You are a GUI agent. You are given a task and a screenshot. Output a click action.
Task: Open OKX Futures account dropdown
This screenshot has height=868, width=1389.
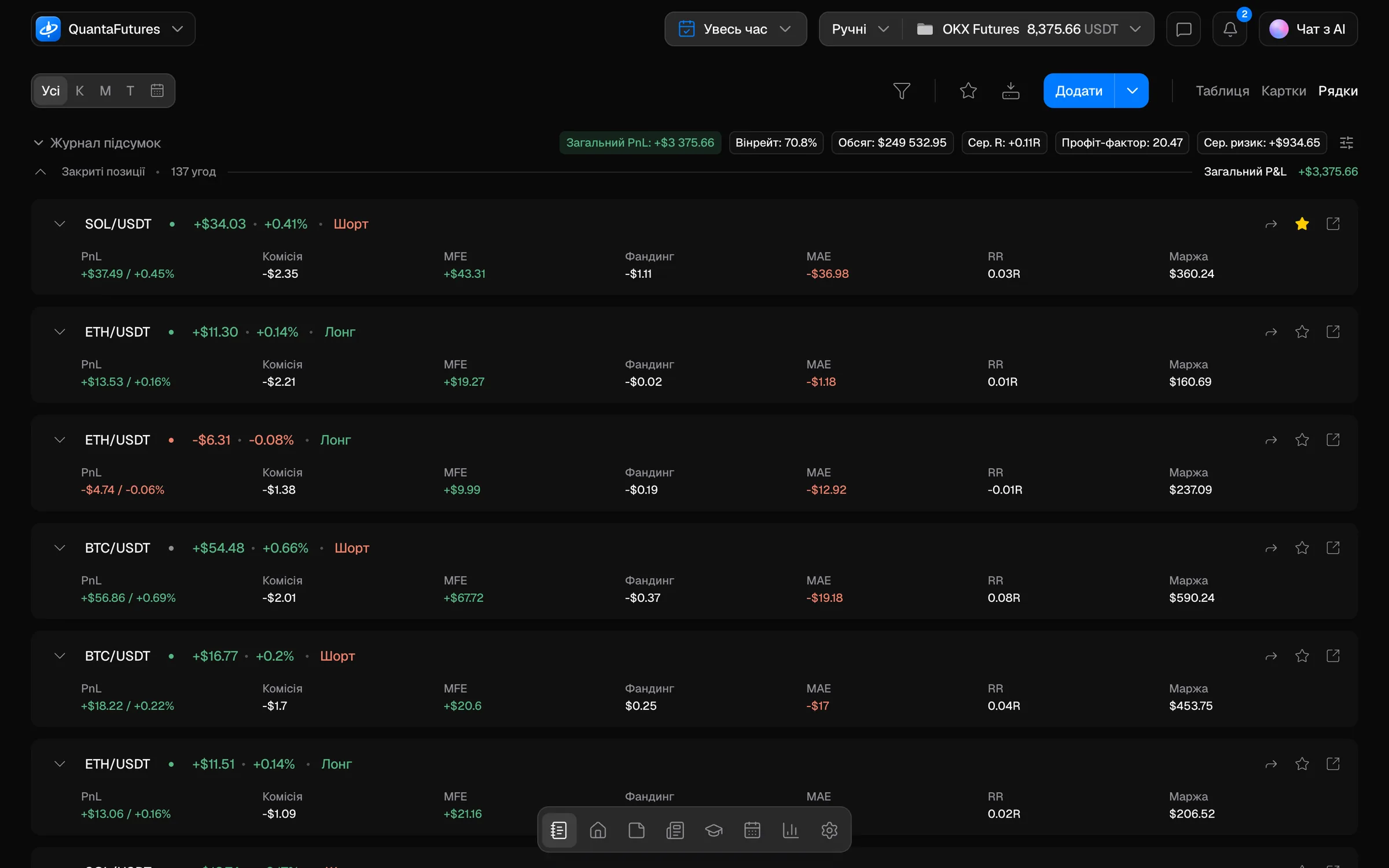1029,29
